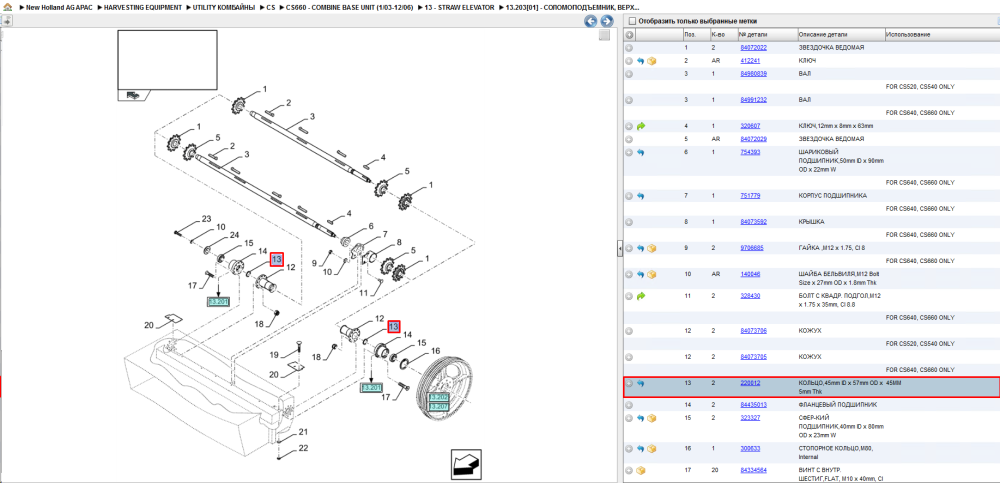
Task: Click the grey add icon for part 84073592
Action: (x=629, y=222)
